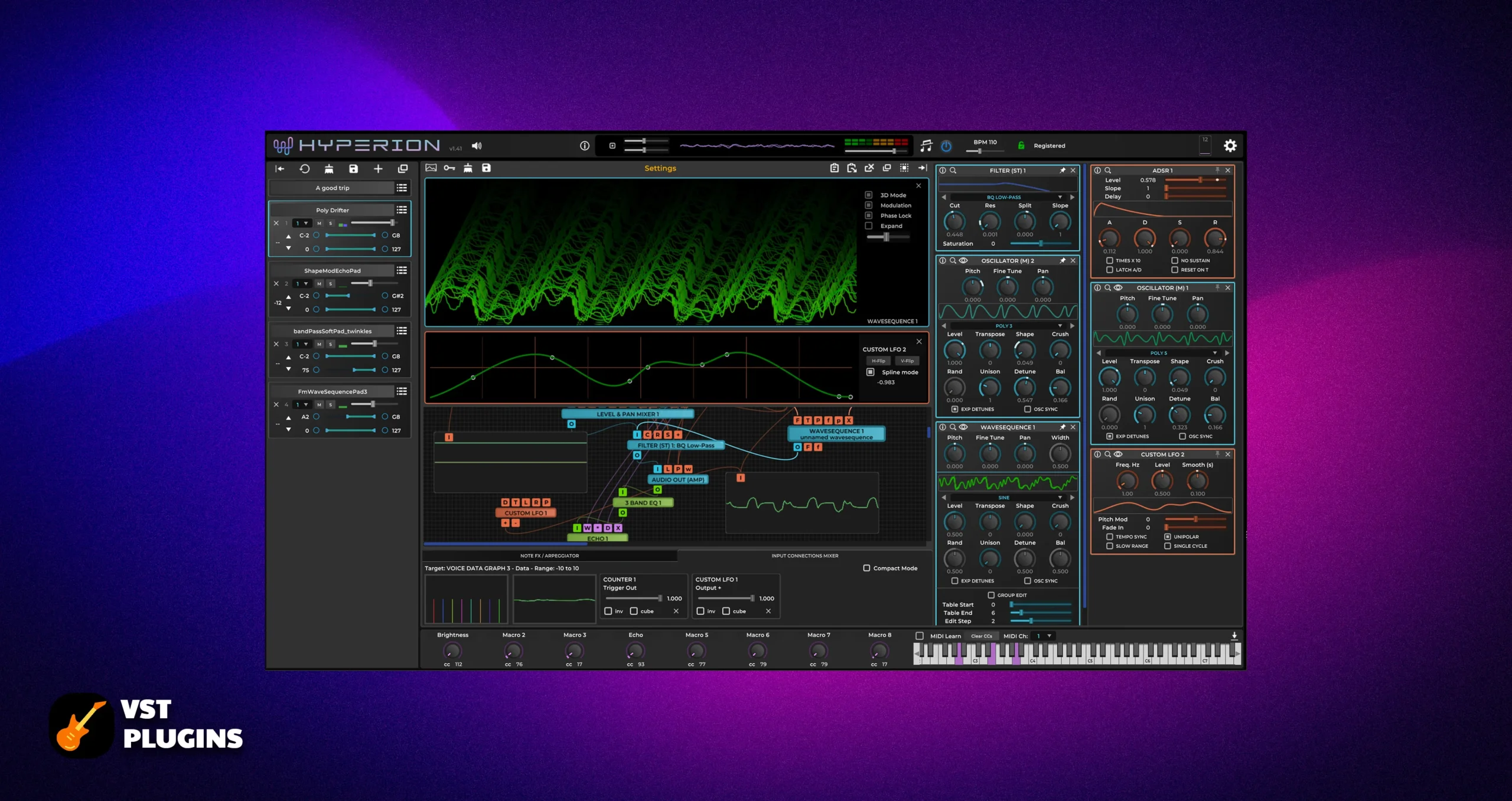This screenshot has height=801, width=1512.
Task: Open the POLY 3 waveform dropdown
Action: (1004, 326)
